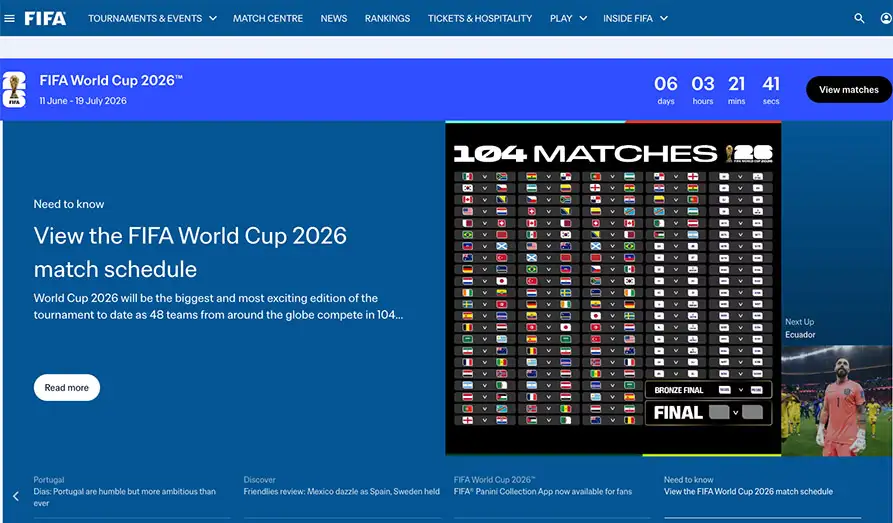
Task: Click the FINAL box in schedule graphic
Action: (x=708, y=412)
